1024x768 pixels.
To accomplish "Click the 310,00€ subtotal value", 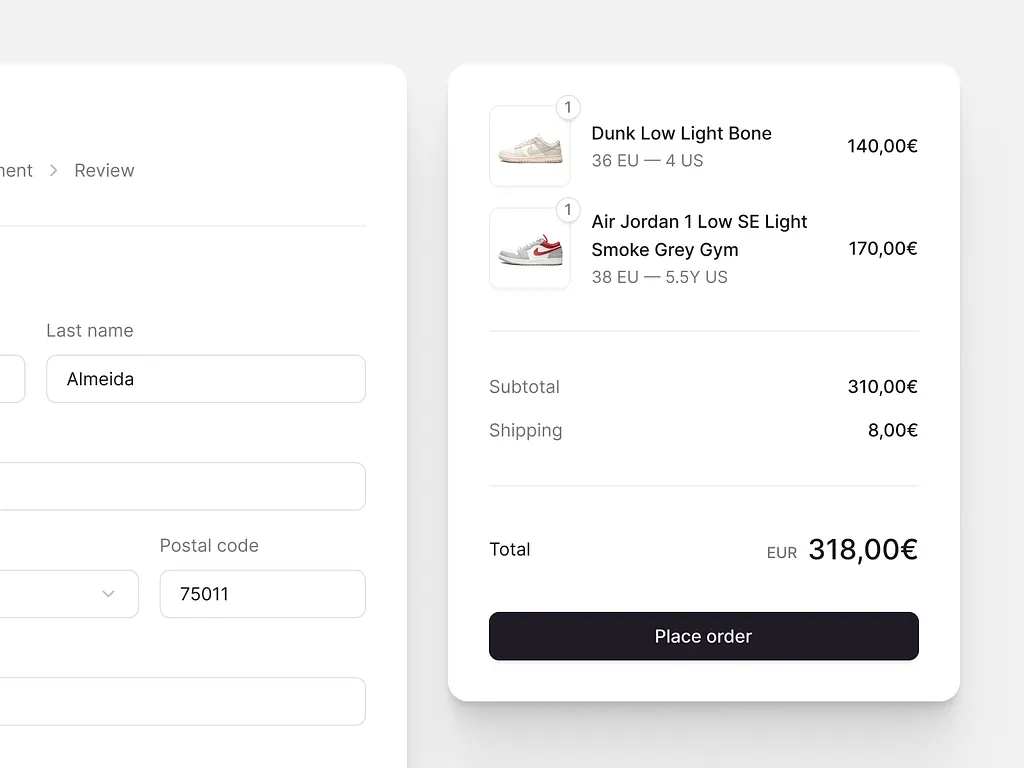I will [882, 387].
